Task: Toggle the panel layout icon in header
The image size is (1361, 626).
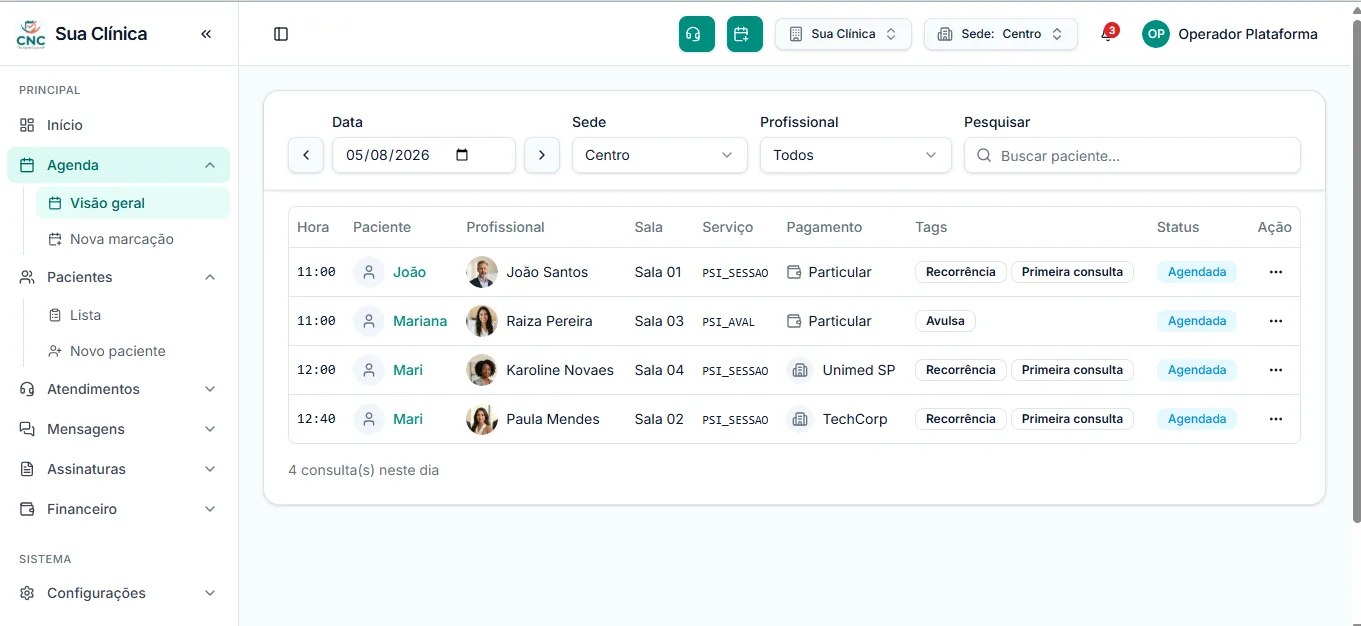Action: 281,34
